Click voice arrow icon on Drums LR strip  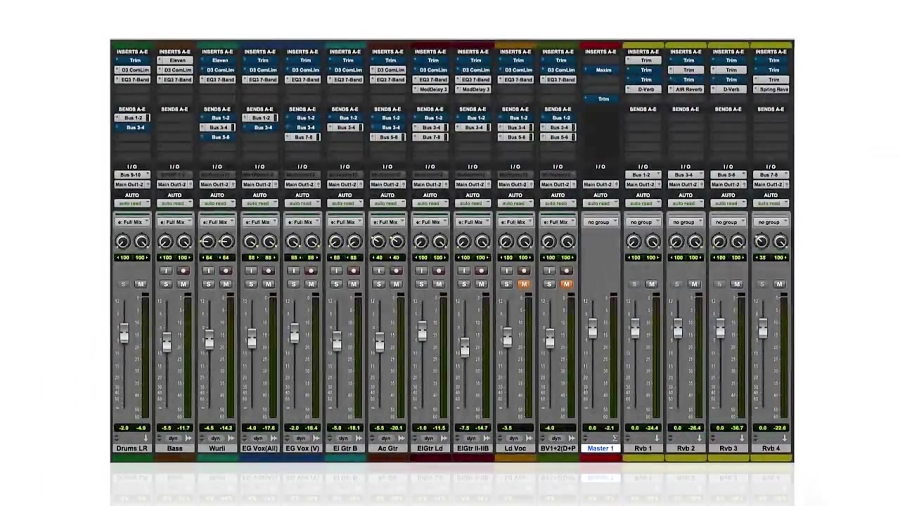(146, 438)
